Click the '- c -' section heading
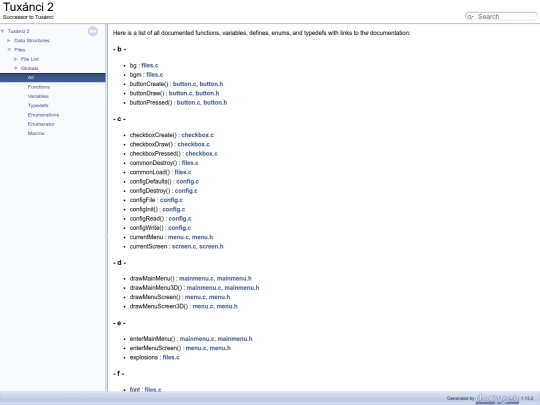 click(119, 119)
